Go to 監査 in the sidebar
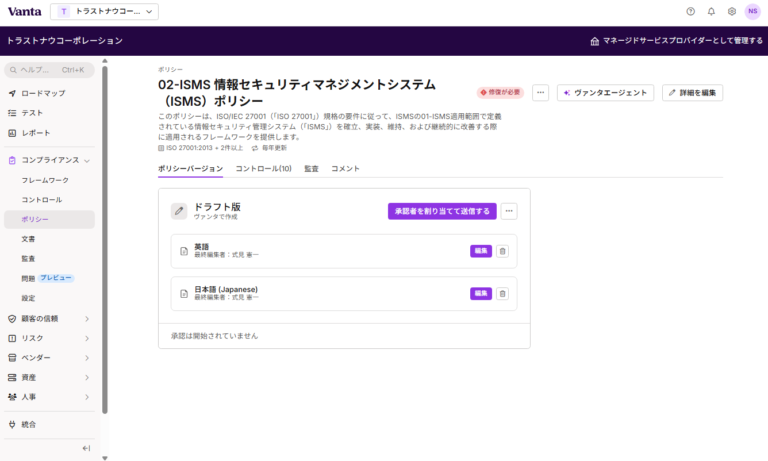This screenshot has width=768, height=461. (28, 259)
